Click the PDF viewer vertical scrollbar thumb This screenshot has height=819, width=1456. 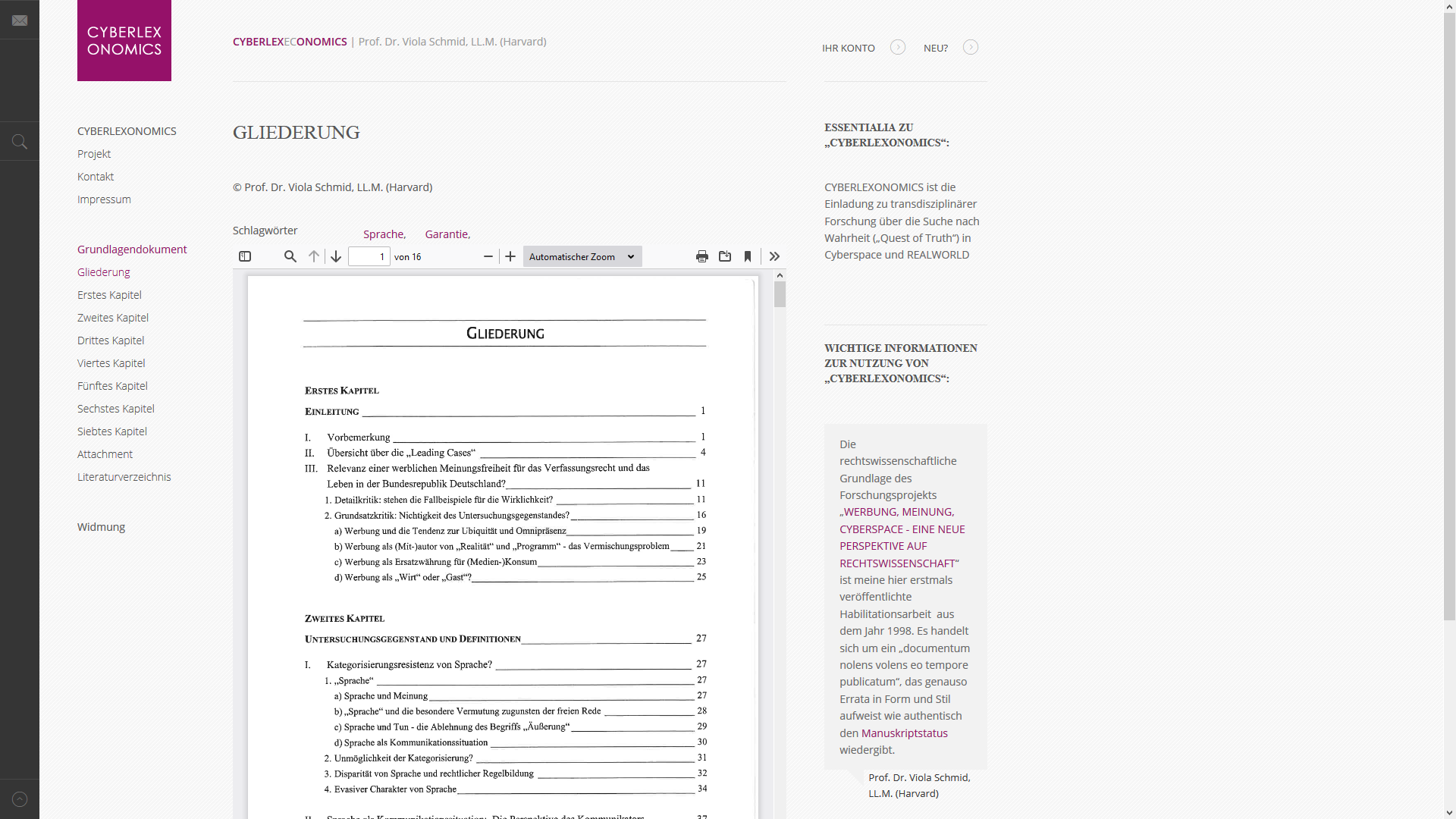(780, 294)
